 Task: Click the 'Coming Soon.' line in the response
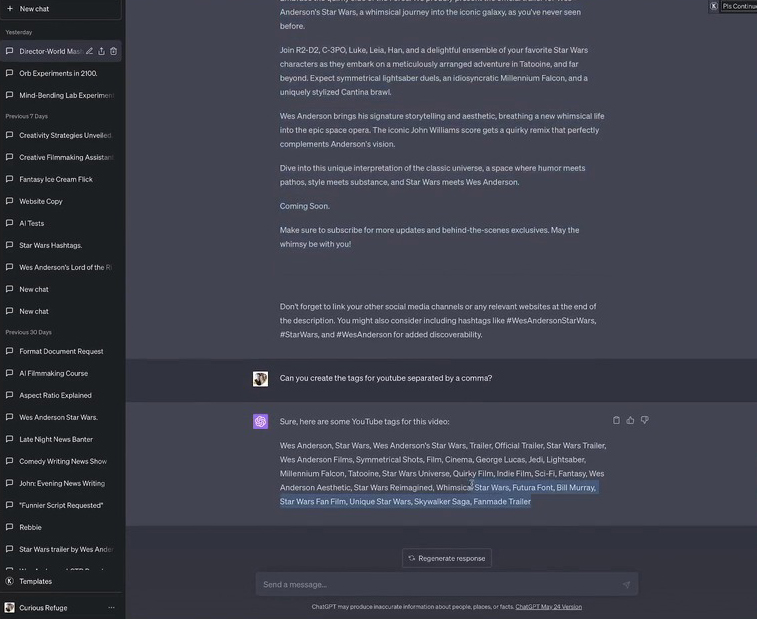(x=305, y=206)
